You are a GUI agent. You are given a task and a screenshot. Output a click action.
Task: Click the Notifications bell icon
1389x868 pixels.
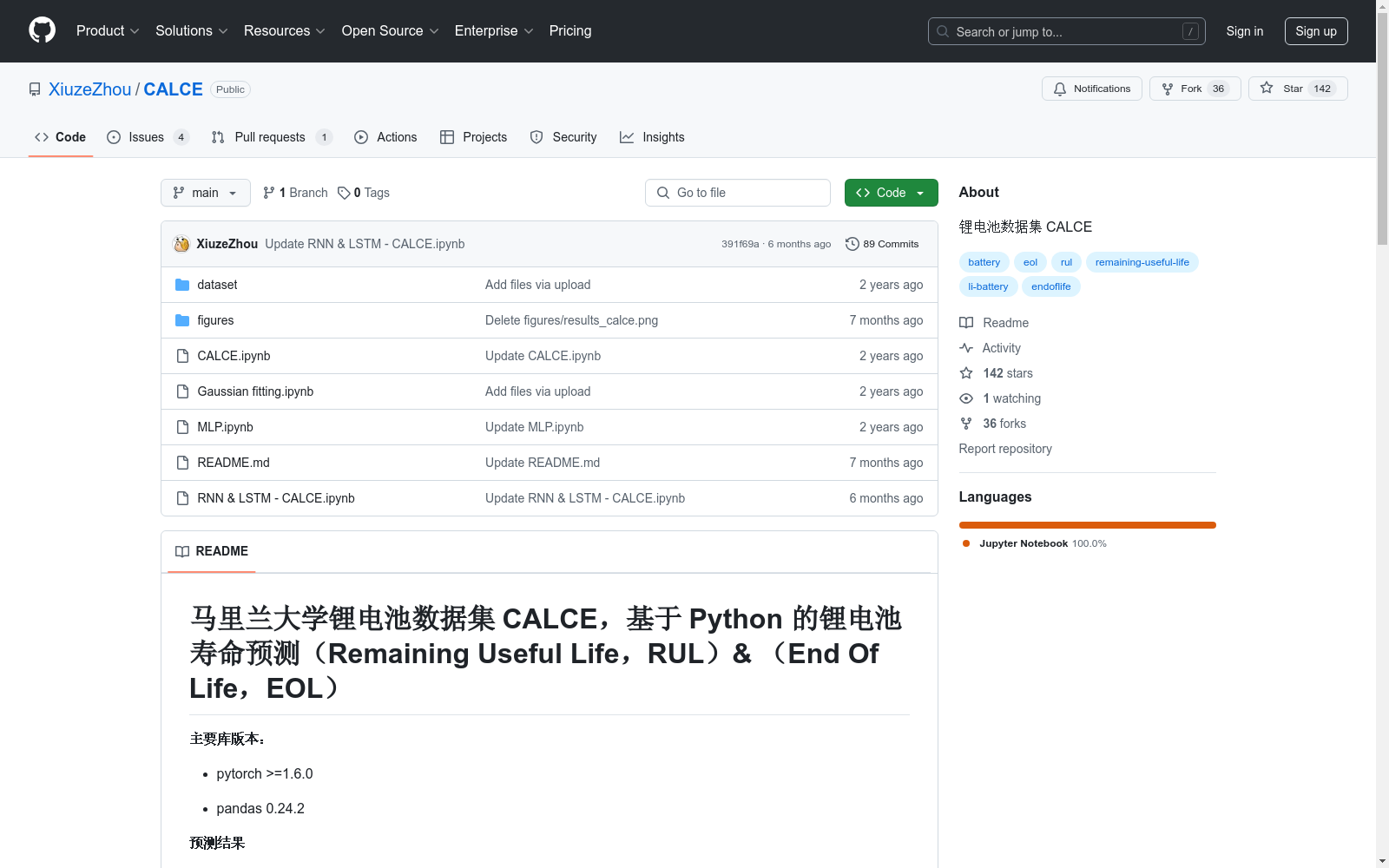pos(1060,89)
